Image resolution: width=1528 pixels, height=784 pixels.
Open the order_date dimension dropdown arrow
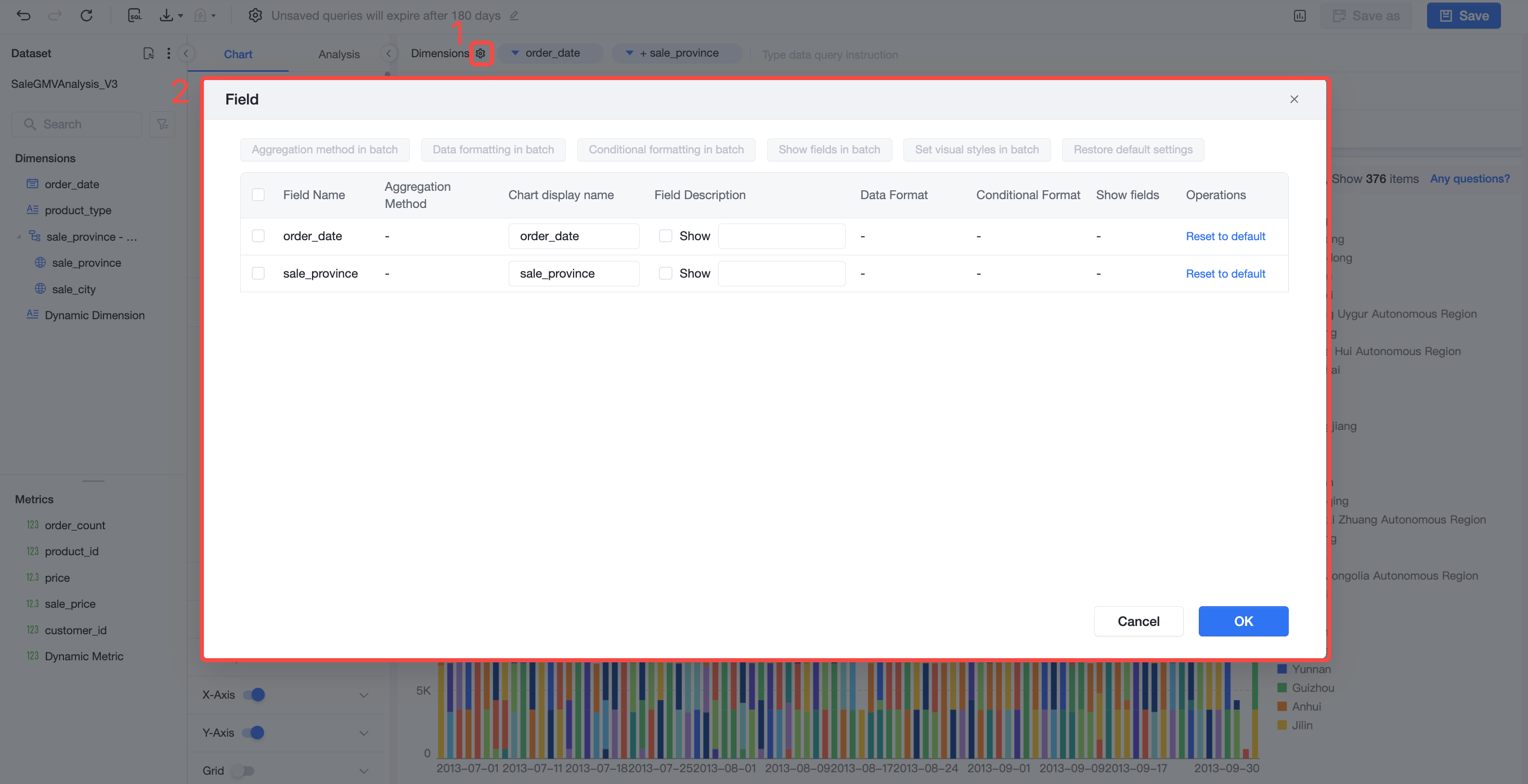515,54
